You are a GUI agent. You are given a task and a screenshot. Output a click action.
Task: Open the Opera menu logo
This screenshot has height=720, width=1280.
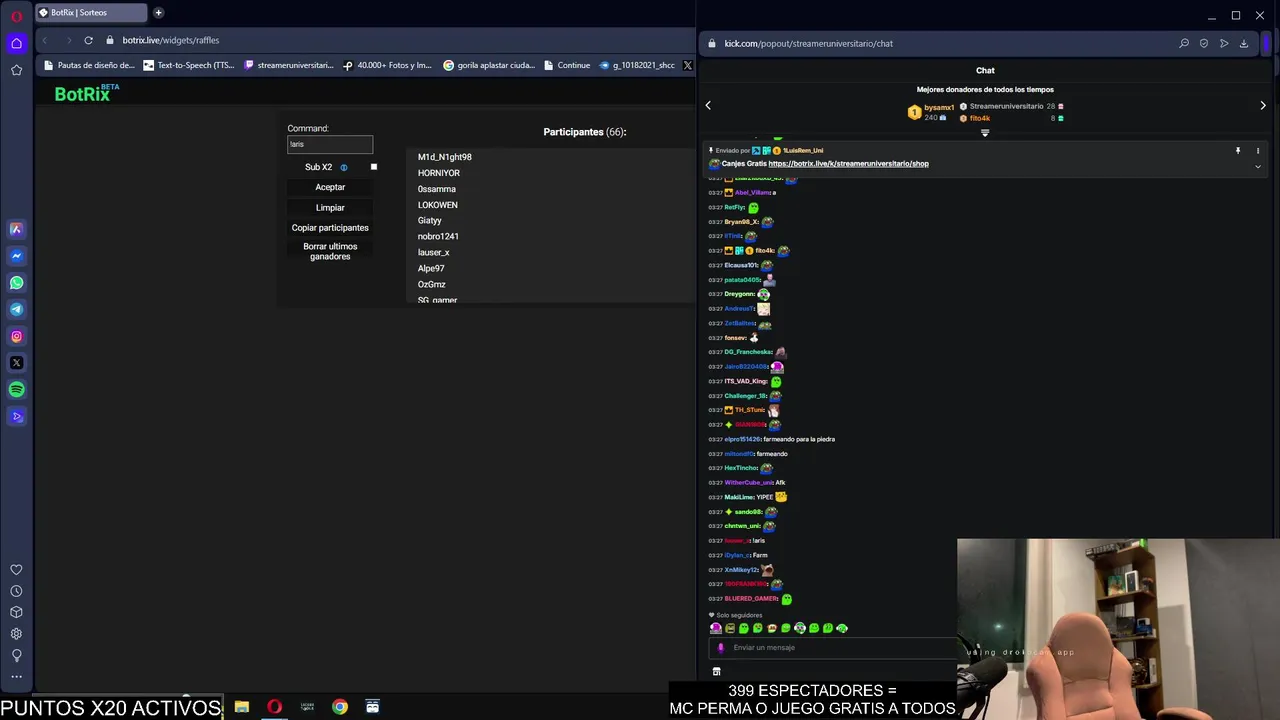(16, 16)
